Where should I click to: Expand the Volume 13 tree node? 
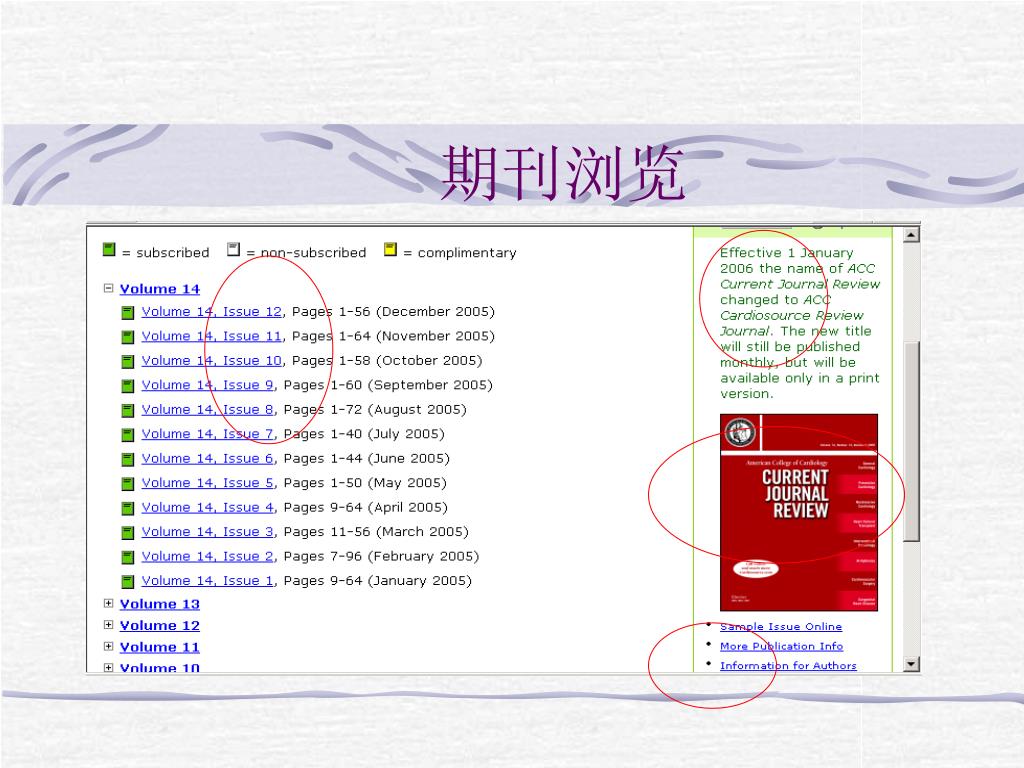[x=108, y=603]
